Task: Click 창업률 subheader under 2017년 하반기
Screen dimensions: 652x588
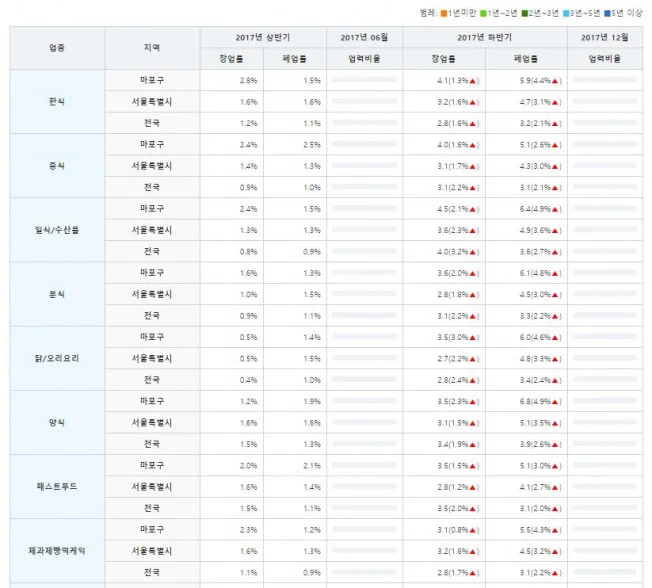Action: [x=444, y=59]
